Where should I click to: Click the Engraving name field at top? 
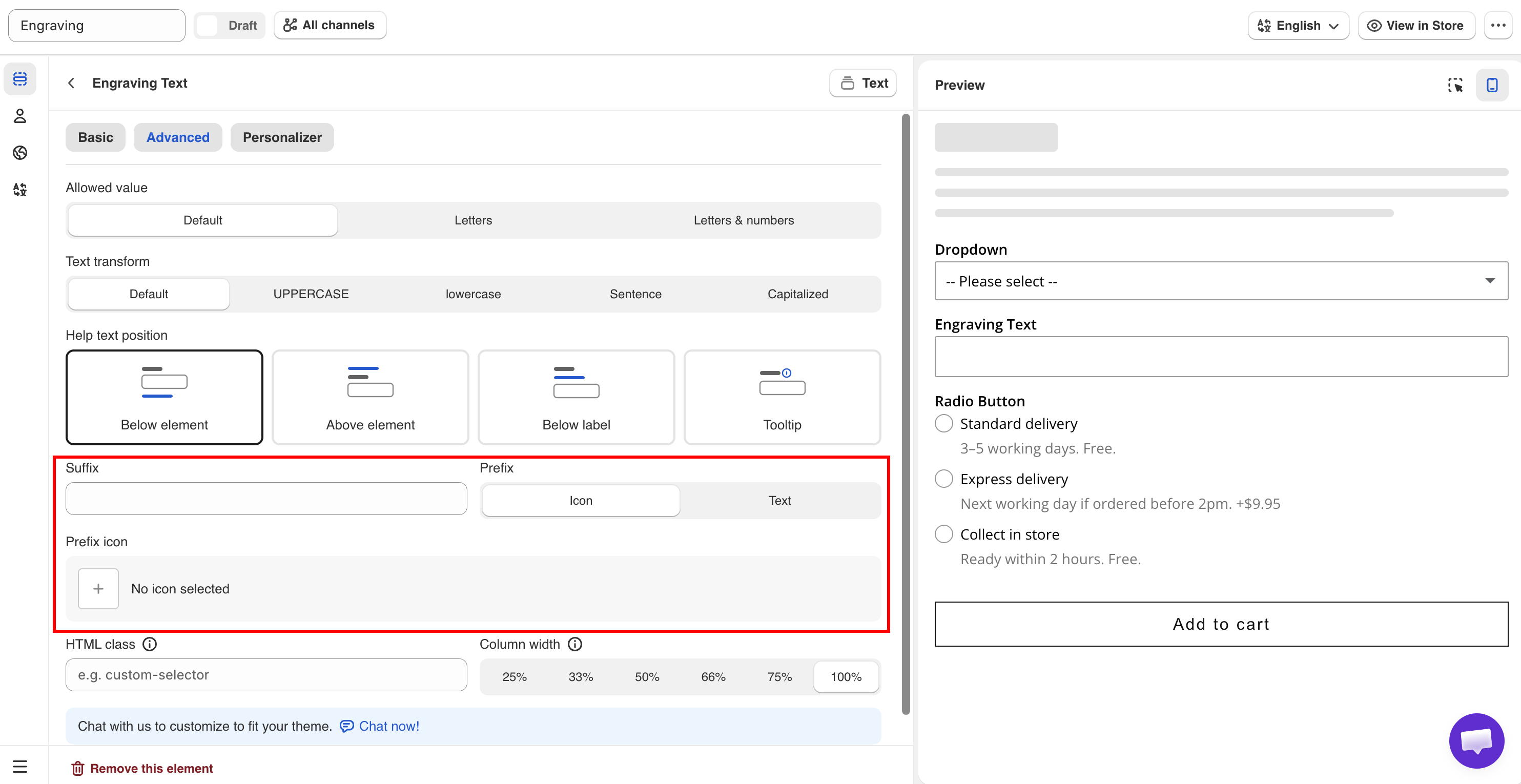[x=97, y=26]
